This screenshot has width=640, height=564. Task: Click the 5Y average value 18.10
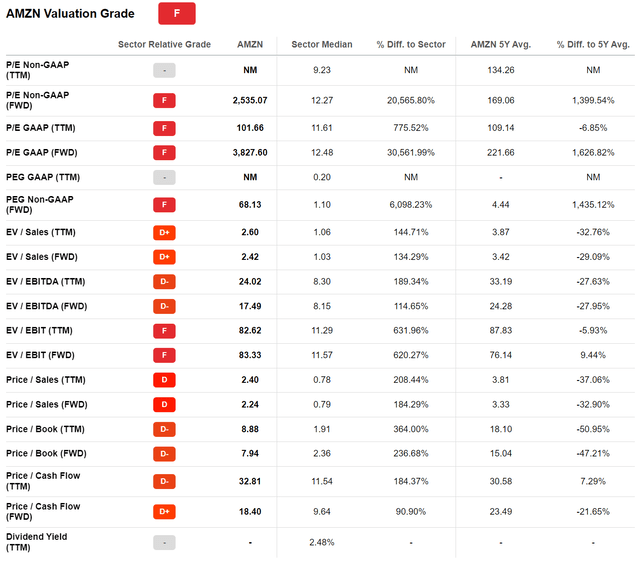(501, 429)
